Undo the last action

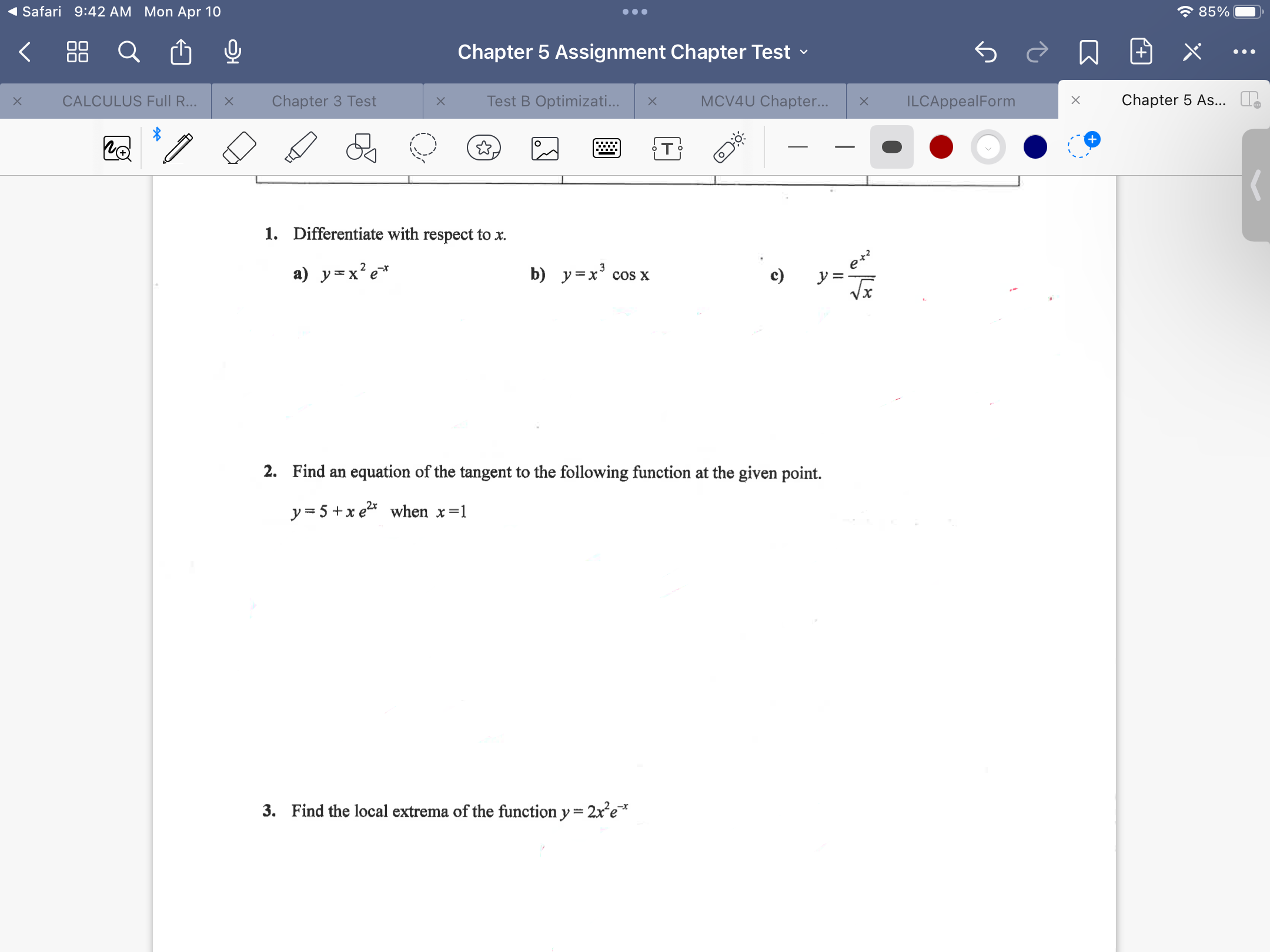985,52
